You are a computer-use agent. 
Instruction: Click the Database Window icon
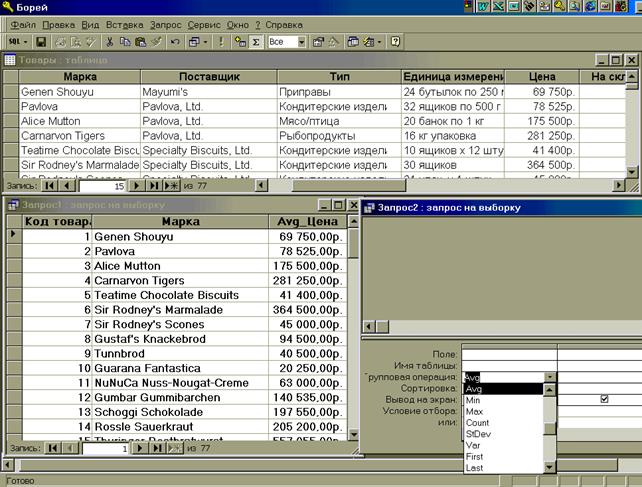(353, 42)
